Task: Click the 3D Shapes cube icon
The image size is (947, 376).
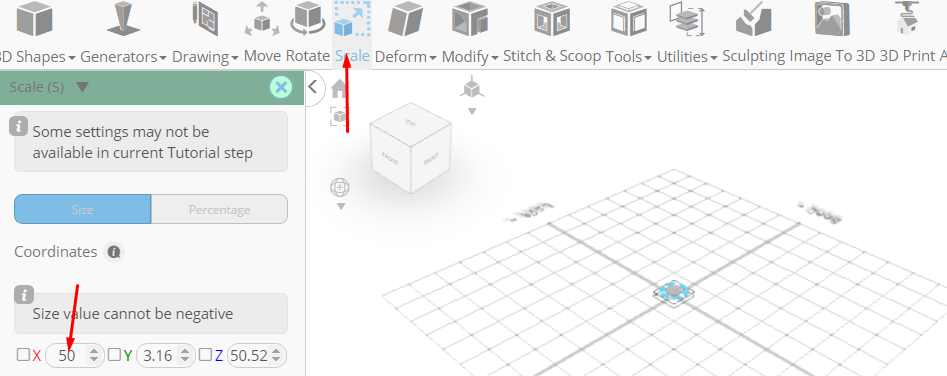Action: [x=34, y=20]
